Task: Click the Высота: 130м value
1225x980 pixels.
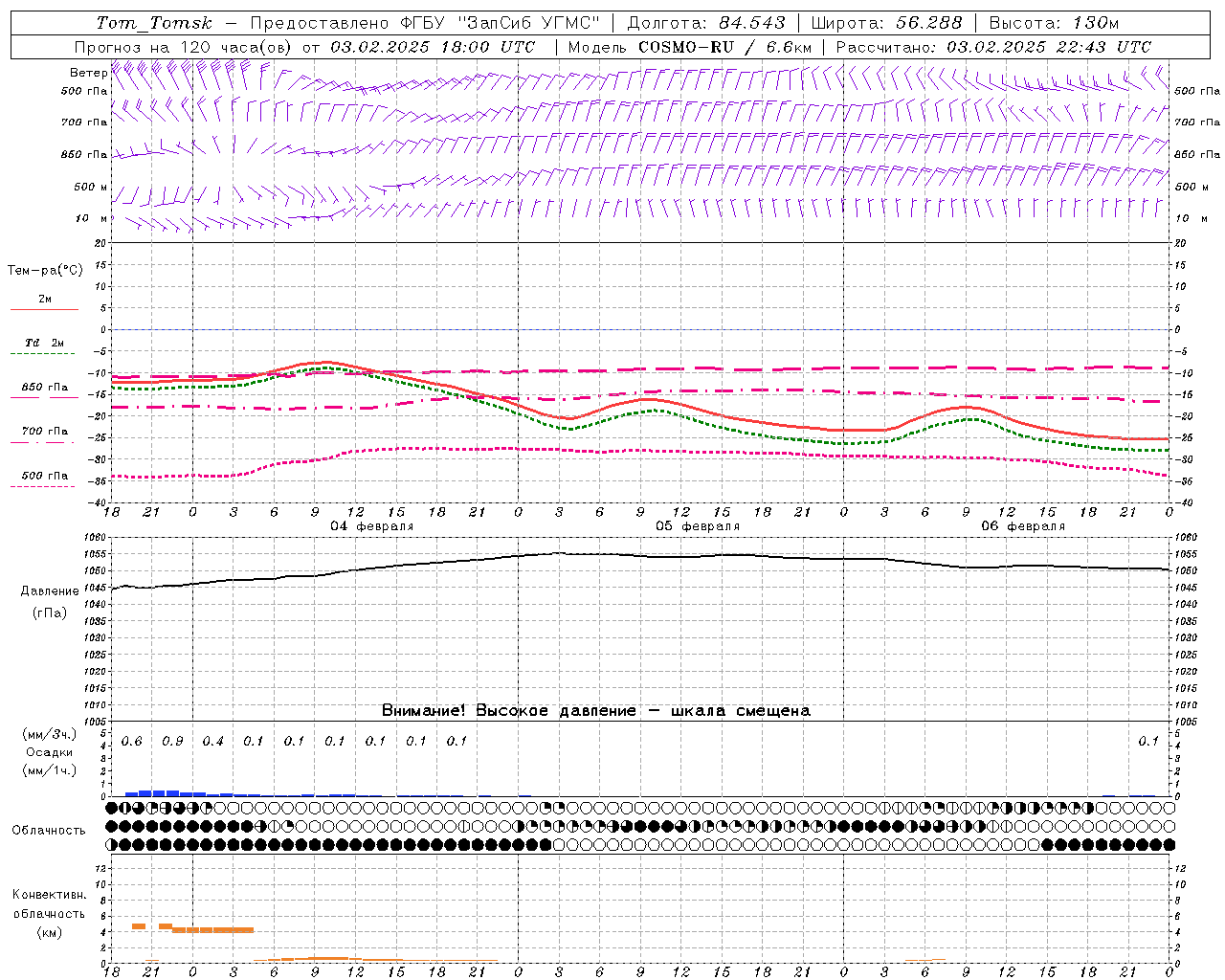Action: point(1054,23)
